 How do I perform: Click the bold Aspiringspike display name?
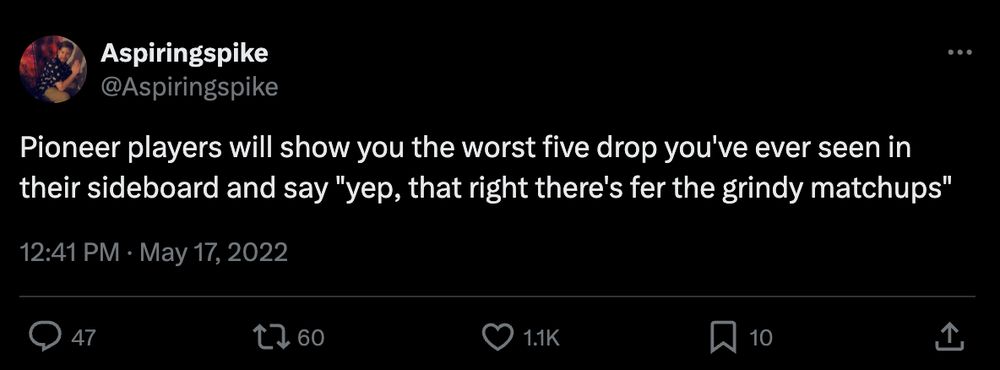(x=184, y=54)
